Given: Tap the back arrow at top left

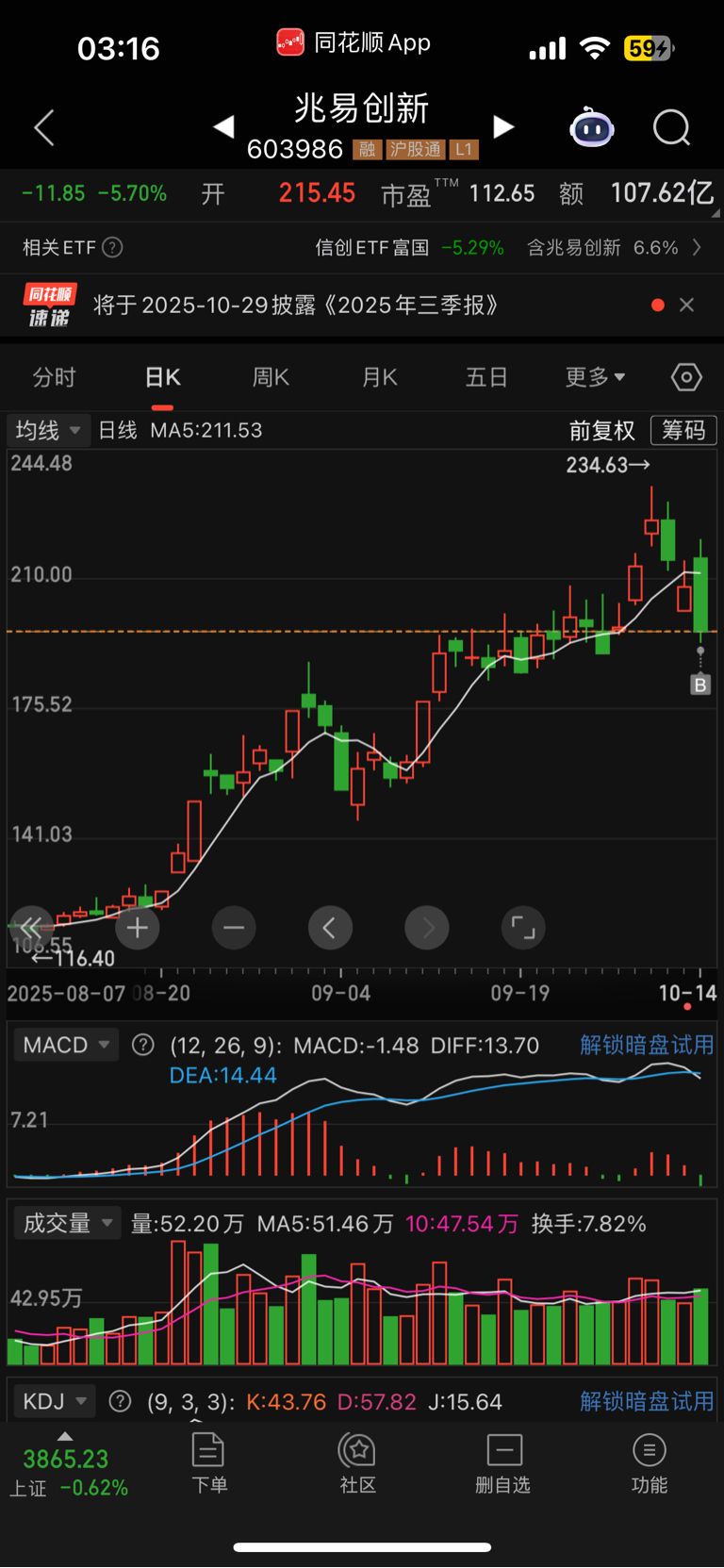Looking at the screenshot, I should pos(44,127).
